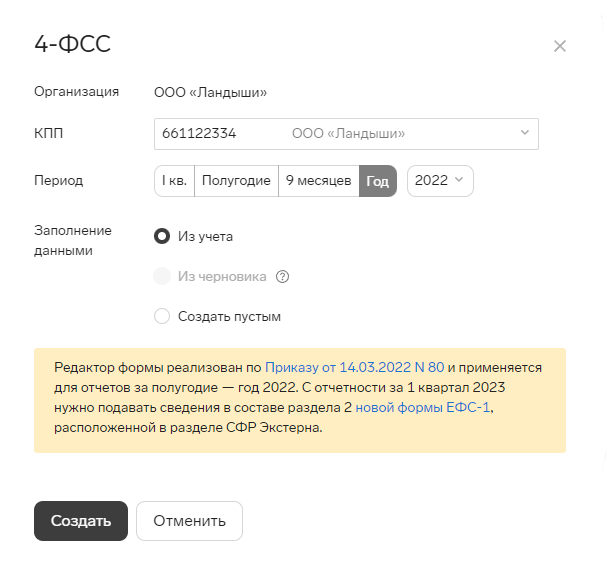Click the question mark help icon next to Из черновика
Image resolution: width=610 pixels, height=568 pixels.
tap(282, 277)
